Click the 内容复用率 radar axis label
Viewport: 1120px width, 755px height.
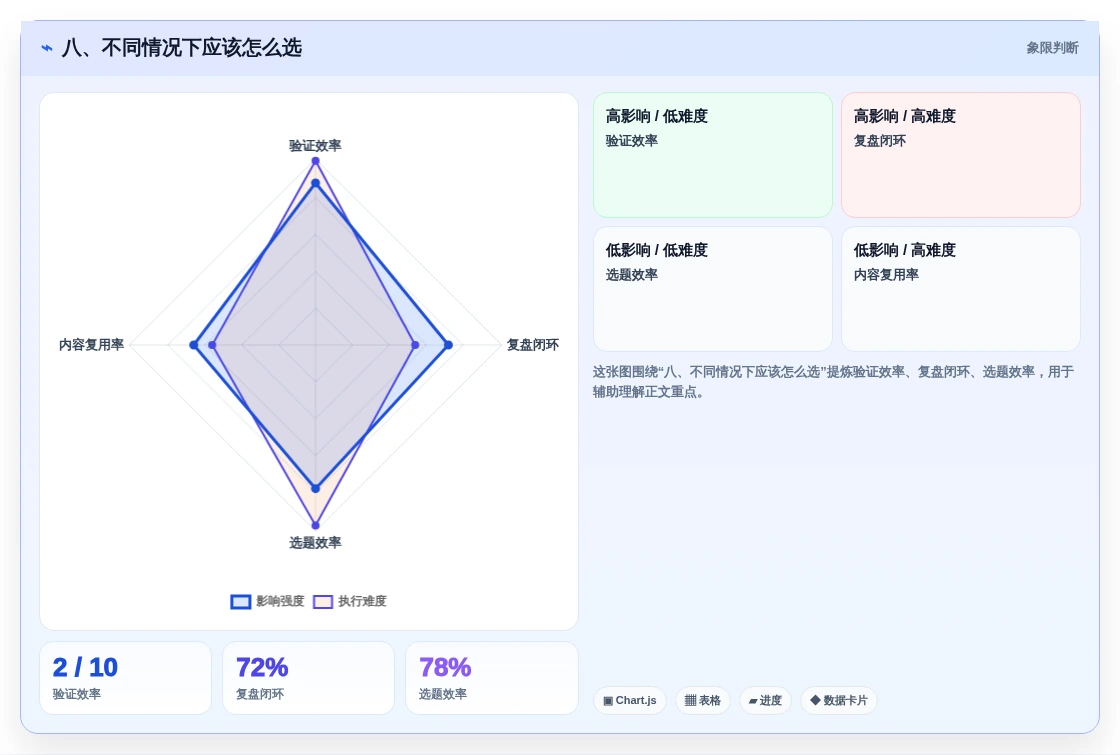pos(91,345)
